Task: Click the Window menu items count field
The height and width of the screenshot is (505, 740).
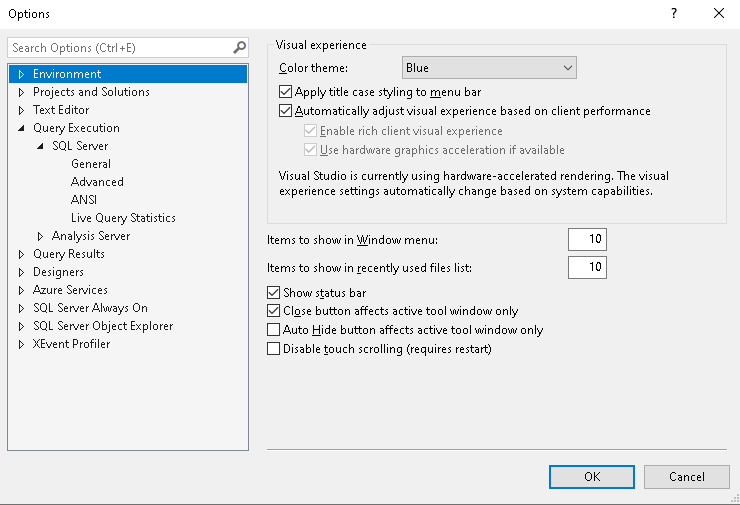Action: (x=587, y=240)
